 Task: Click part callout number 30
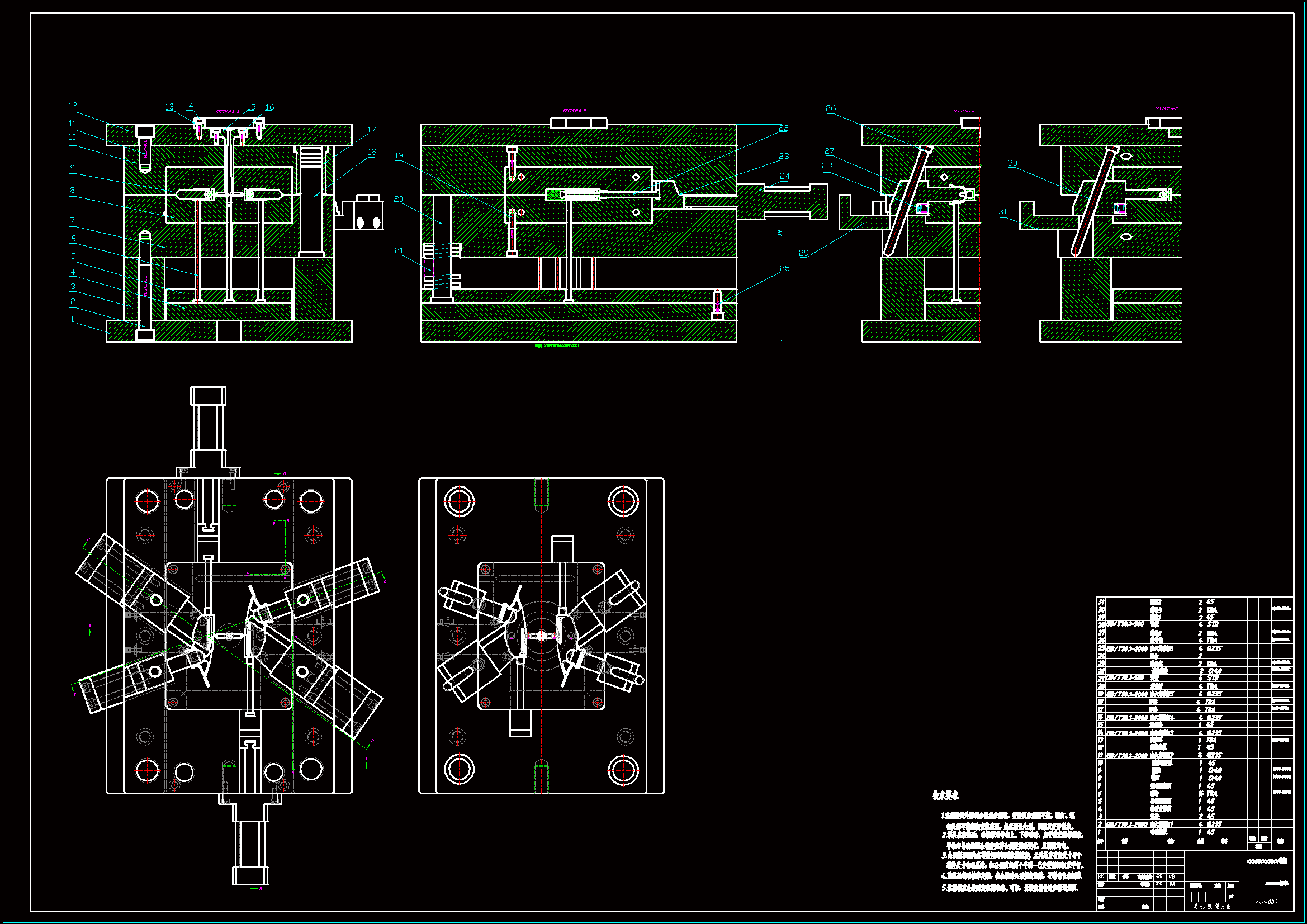click(x=1012, y=163)
